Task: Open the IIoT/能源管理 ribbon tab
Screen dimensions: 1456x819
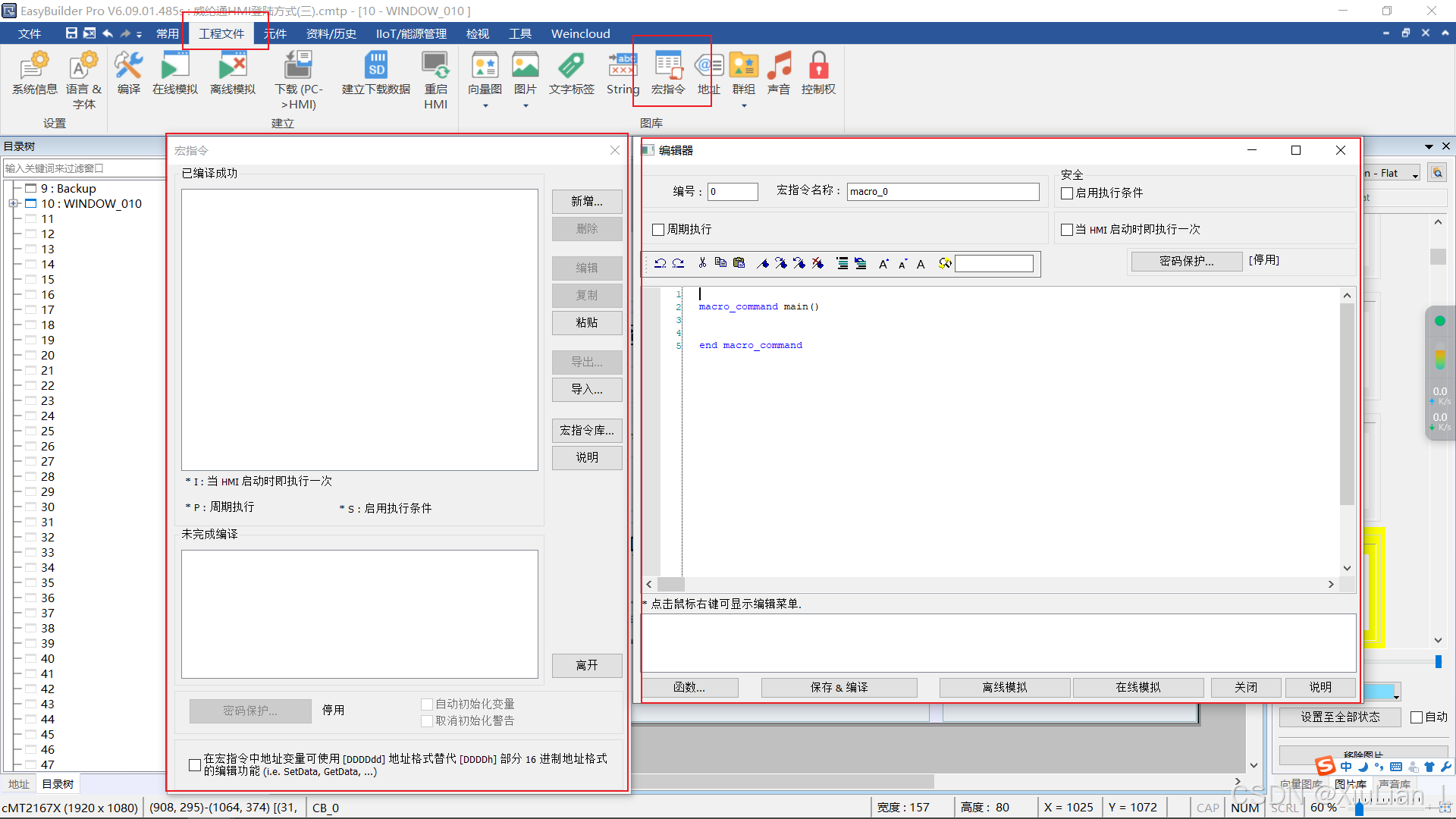Action: pos(411,33)
